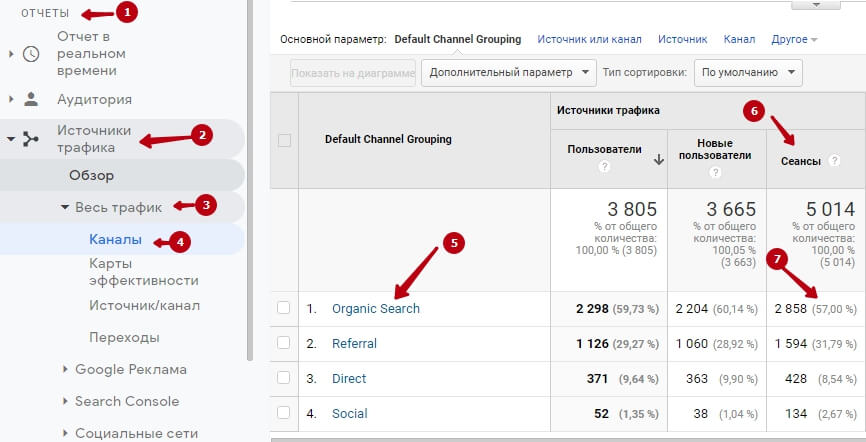Click total sessions value 5 014

(x=830, y=209)
